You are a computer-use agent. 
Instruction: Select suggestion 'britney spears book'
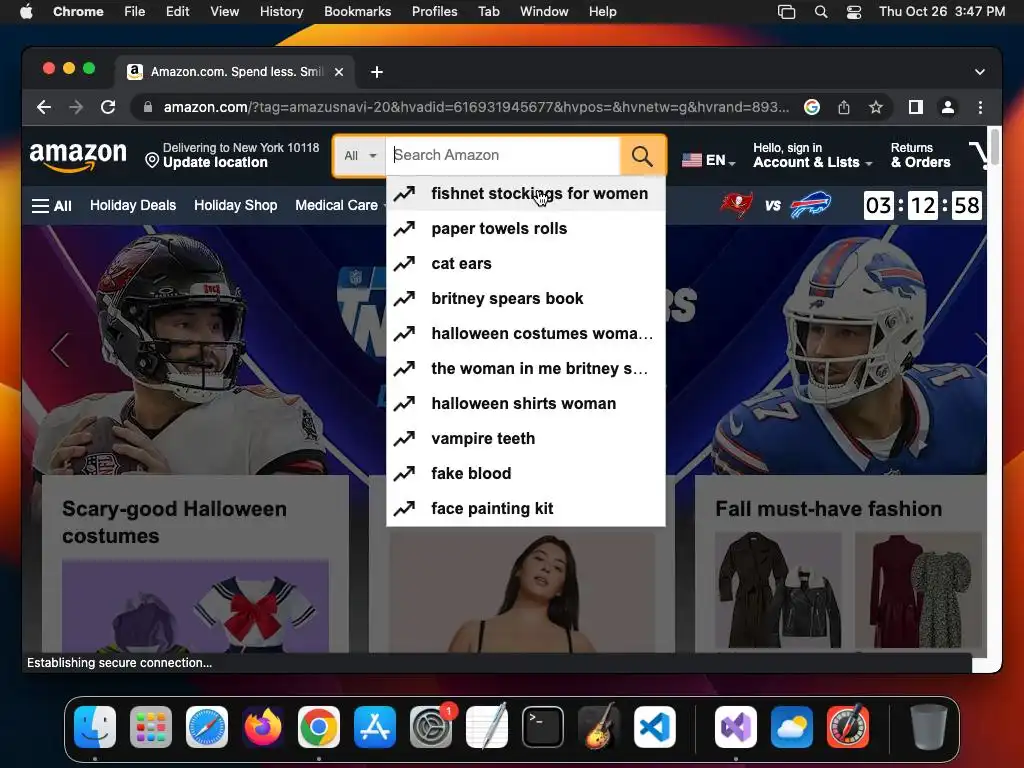pos(526,298)
